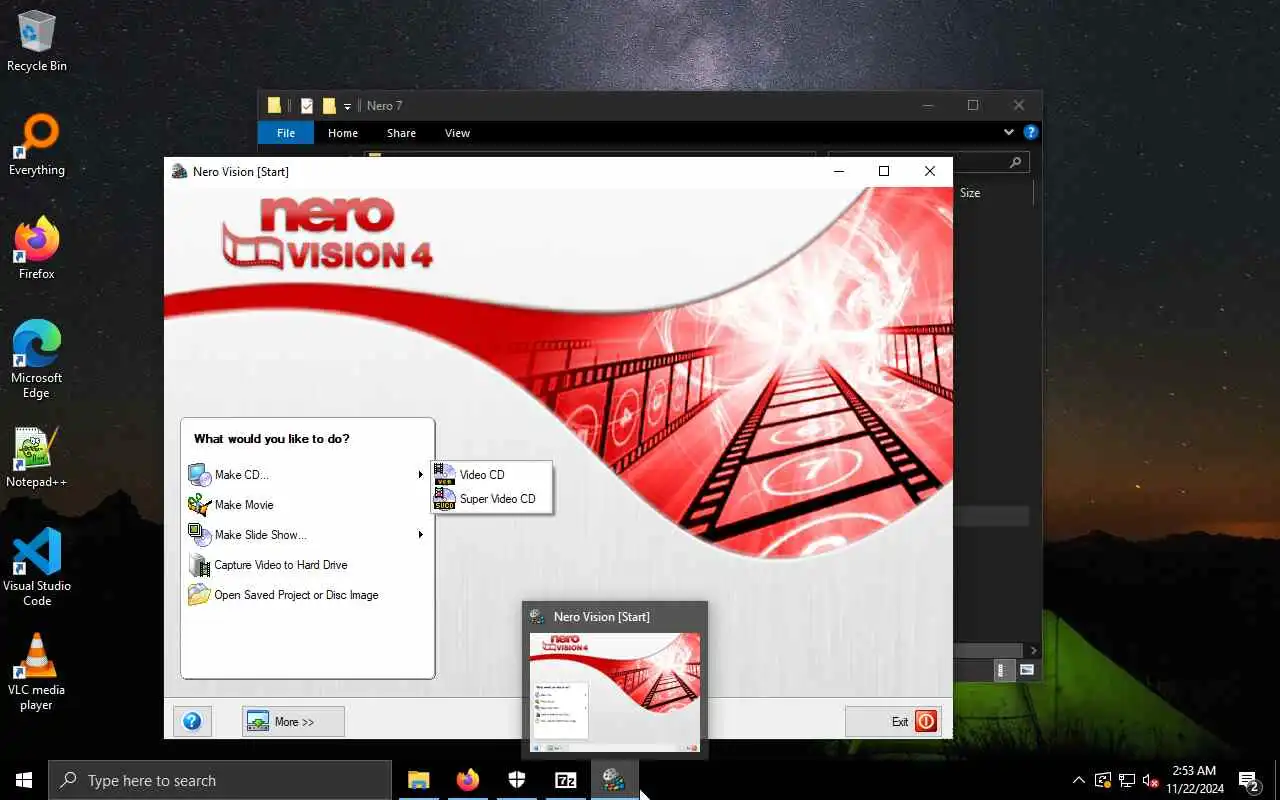Select the Notepad++ desktop shortcut
Image resolution: width=1280 pixels, height=800 pixels.
37,457
